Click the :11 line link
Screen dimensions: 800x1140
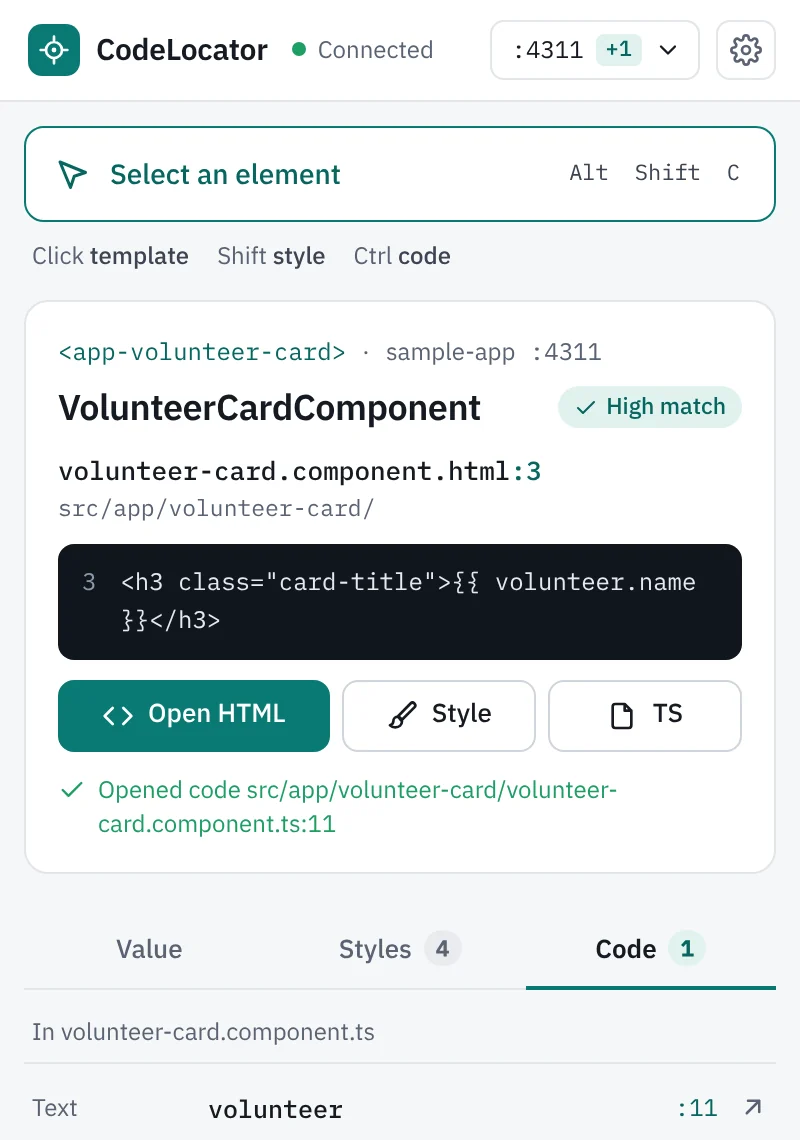click(697, 1108)
